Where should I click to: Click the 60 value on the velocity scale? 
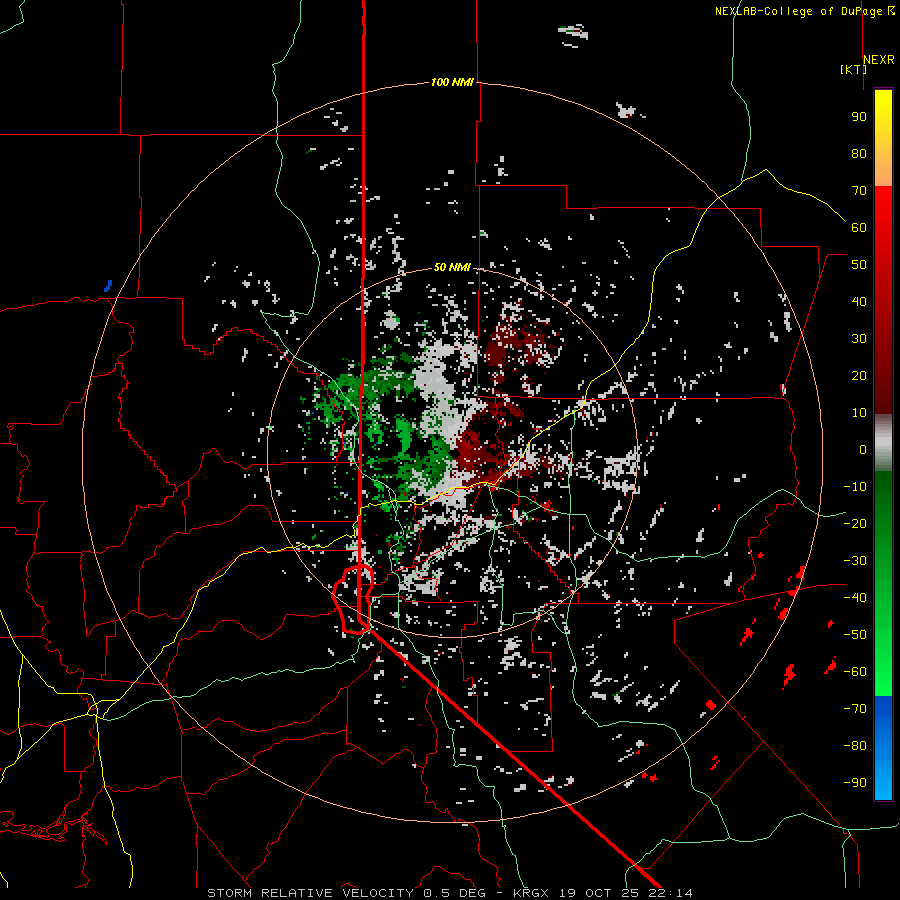(x=859, y=227)
